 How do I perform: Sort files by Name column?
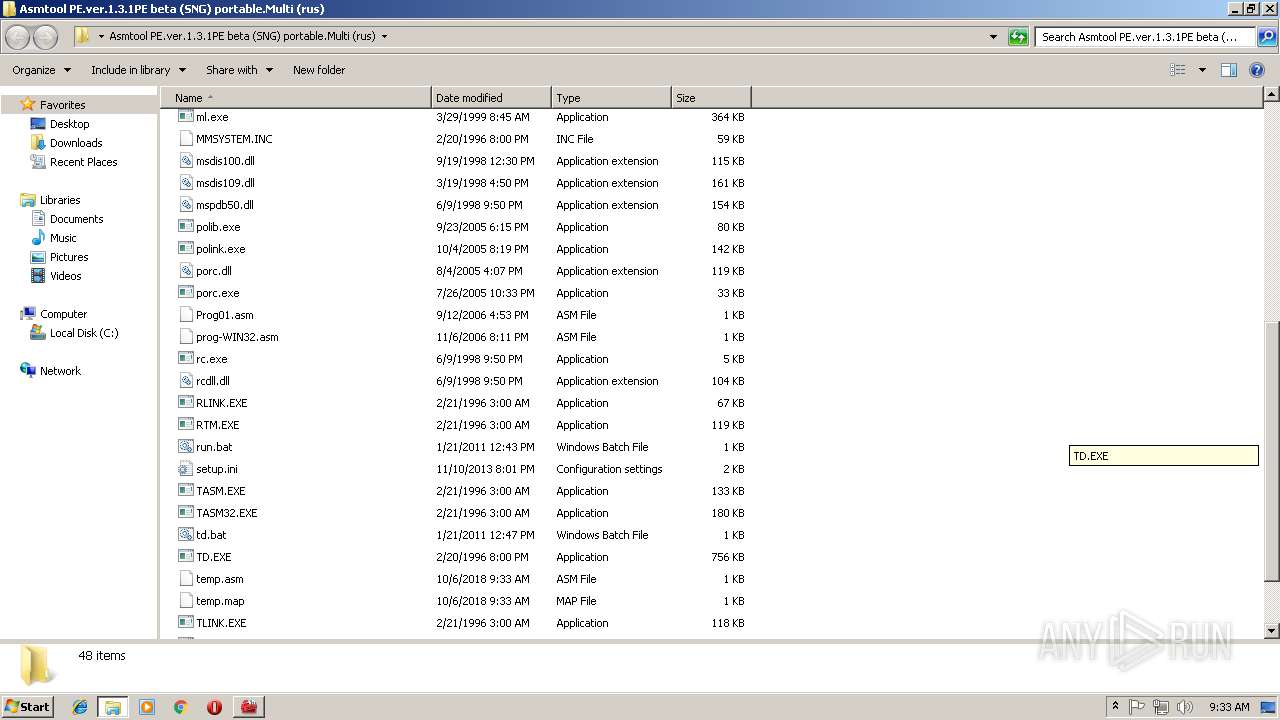(296, 98)
